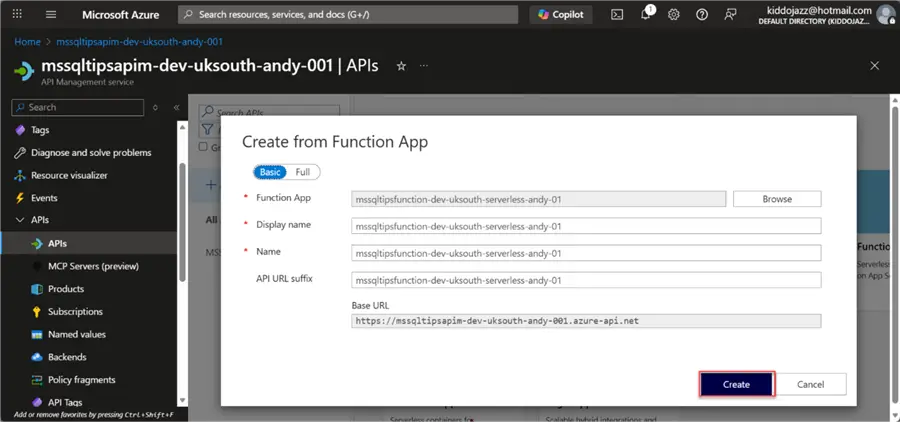Viewport: 900px width, 422px height.
Task: Open the notifications bell
Action: click(646, 14)
